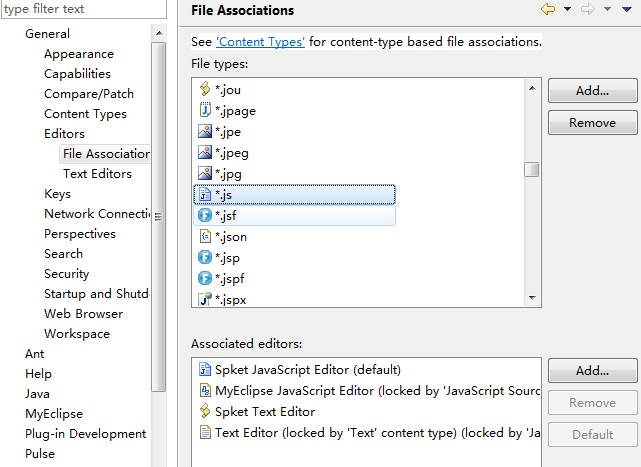Click the back navigation arrow icon
Image resolution: width=641 pixels, height=467 pixels.
[548, 10]
